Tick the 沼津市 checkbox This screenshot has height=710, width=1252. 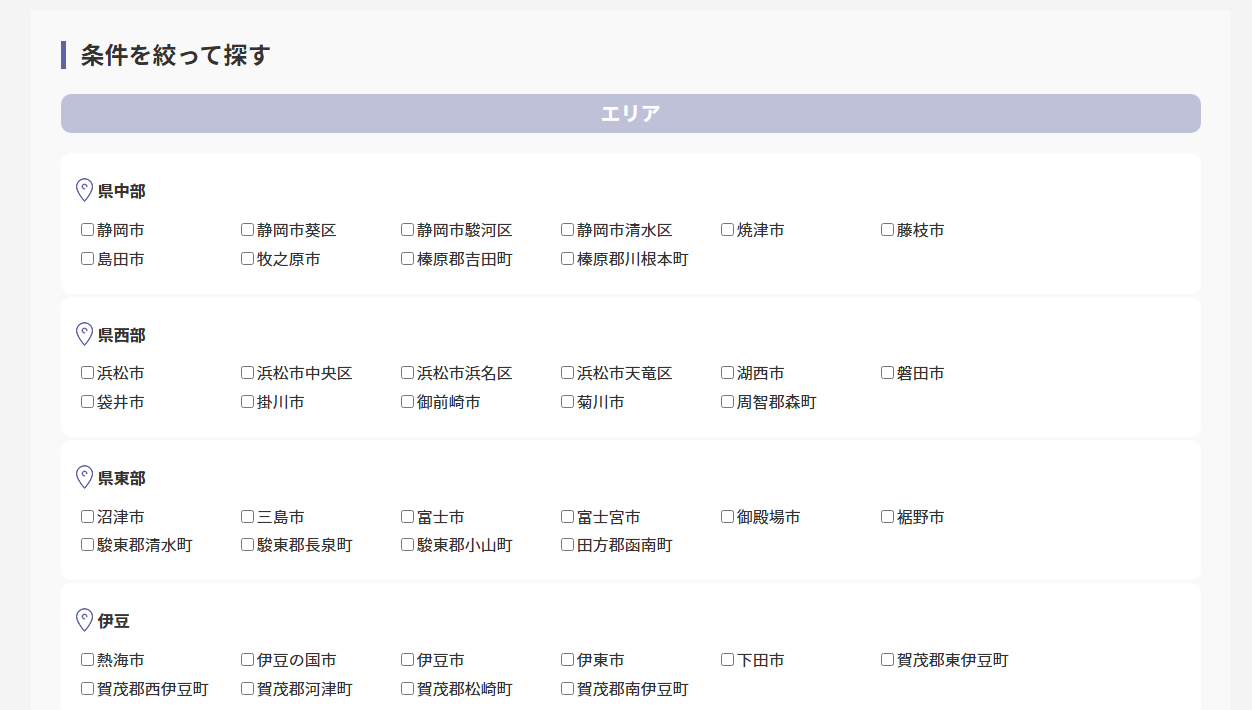pos(87,517)
